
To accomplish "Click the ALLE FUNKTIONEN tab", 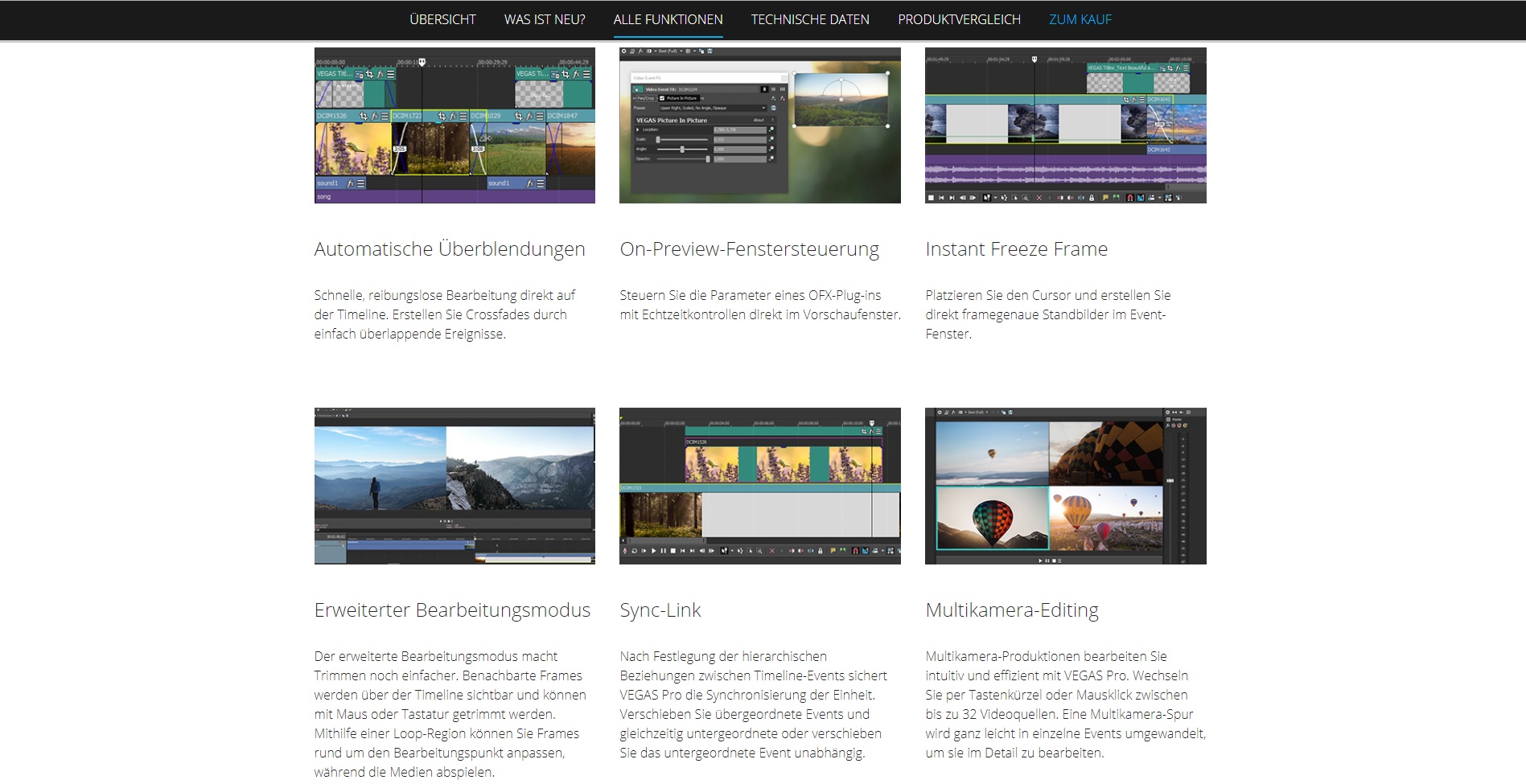I will [x=668, y=19].
